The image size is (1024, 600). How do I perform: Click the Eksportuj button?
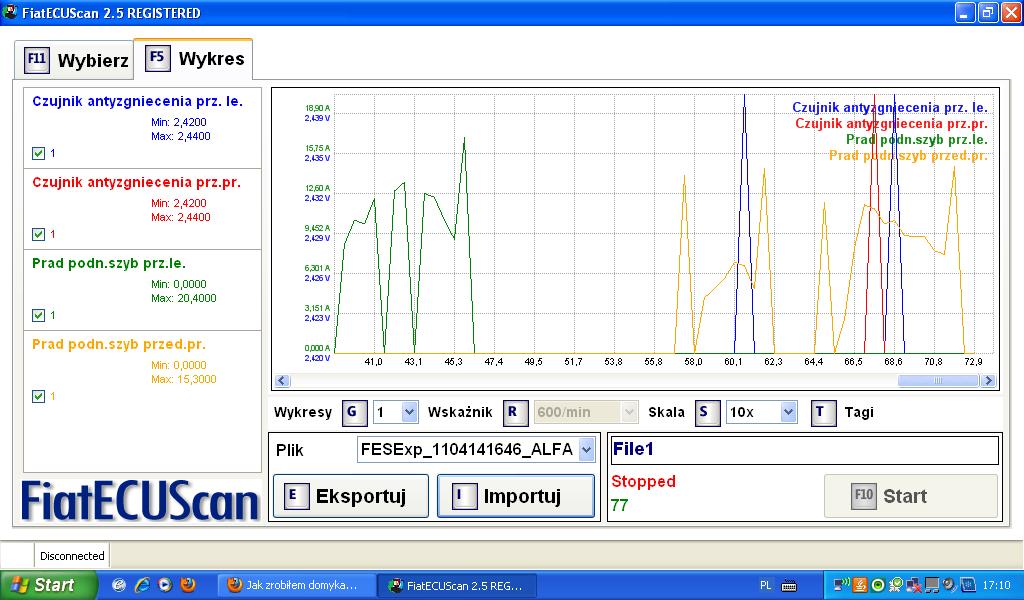351,496
